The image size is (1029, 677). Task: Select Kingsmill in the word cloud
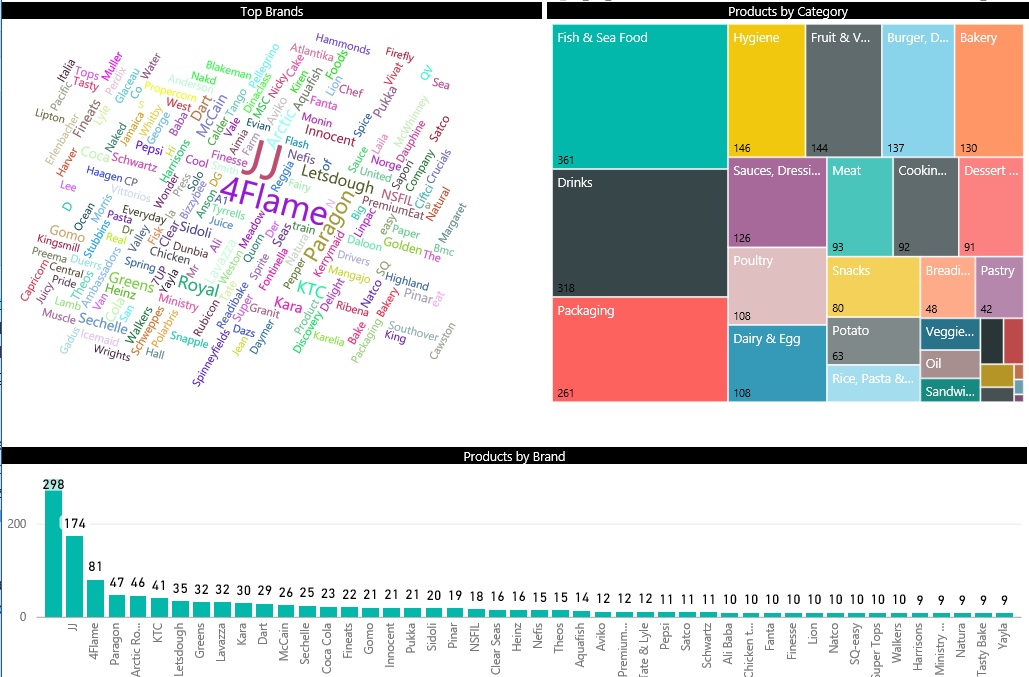pyautogui.click(x=58, y=243)
